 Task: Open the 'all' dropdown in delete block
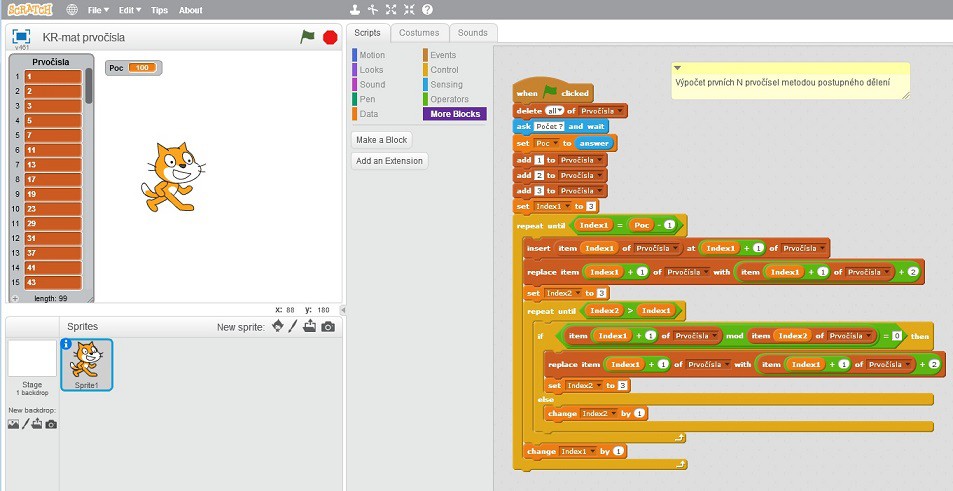(x=555, y=110)
